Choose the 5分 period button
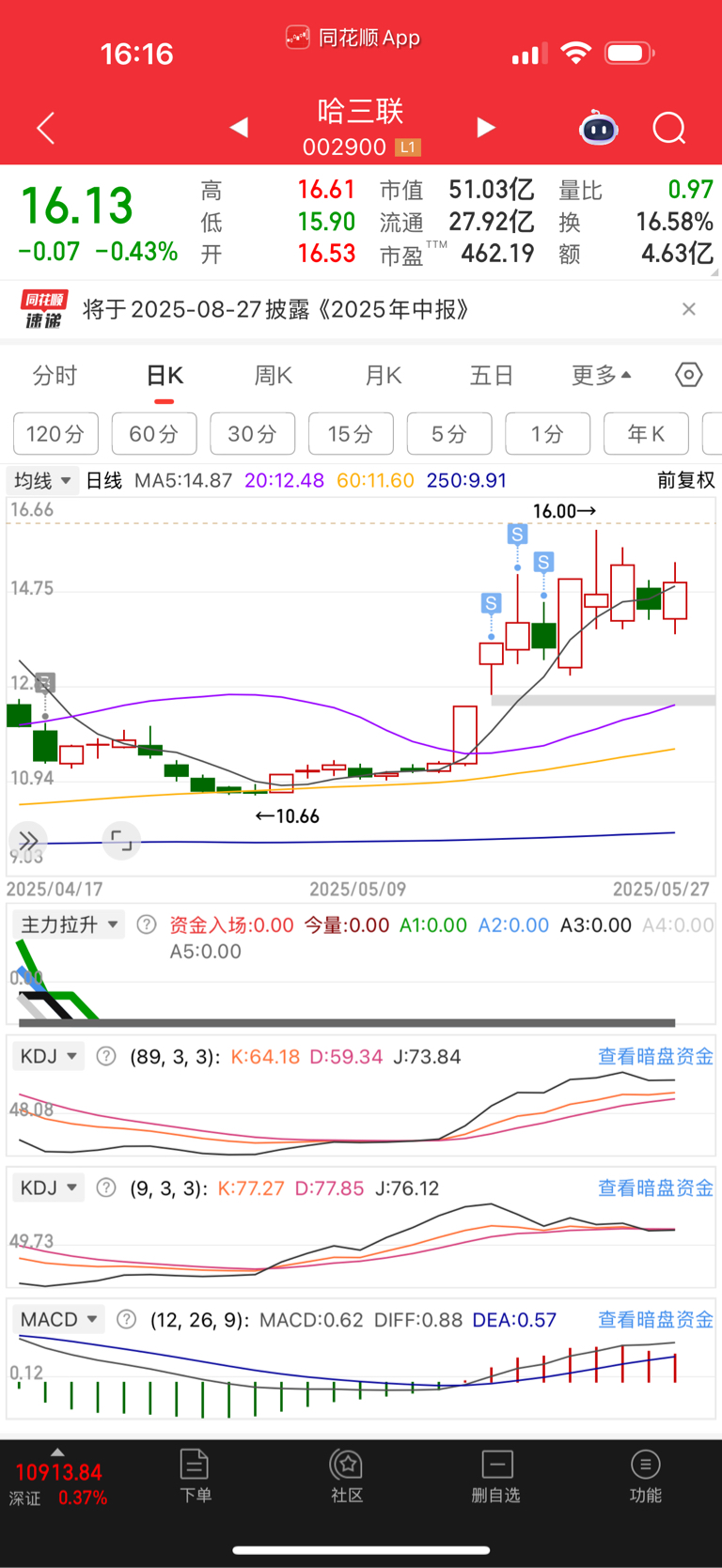Image resolution: width=722 pixels, height=1568 pixels. click(x=449, y=434)
